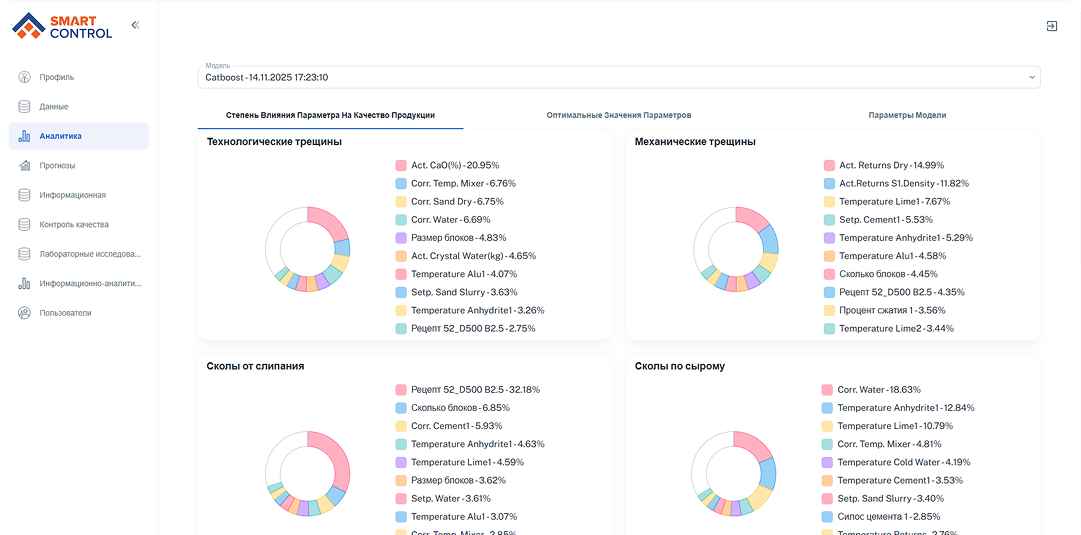The width and height of the screenshot is (1081, 535).
Task: Open the Данные database icon
Action: coord(24,106)
